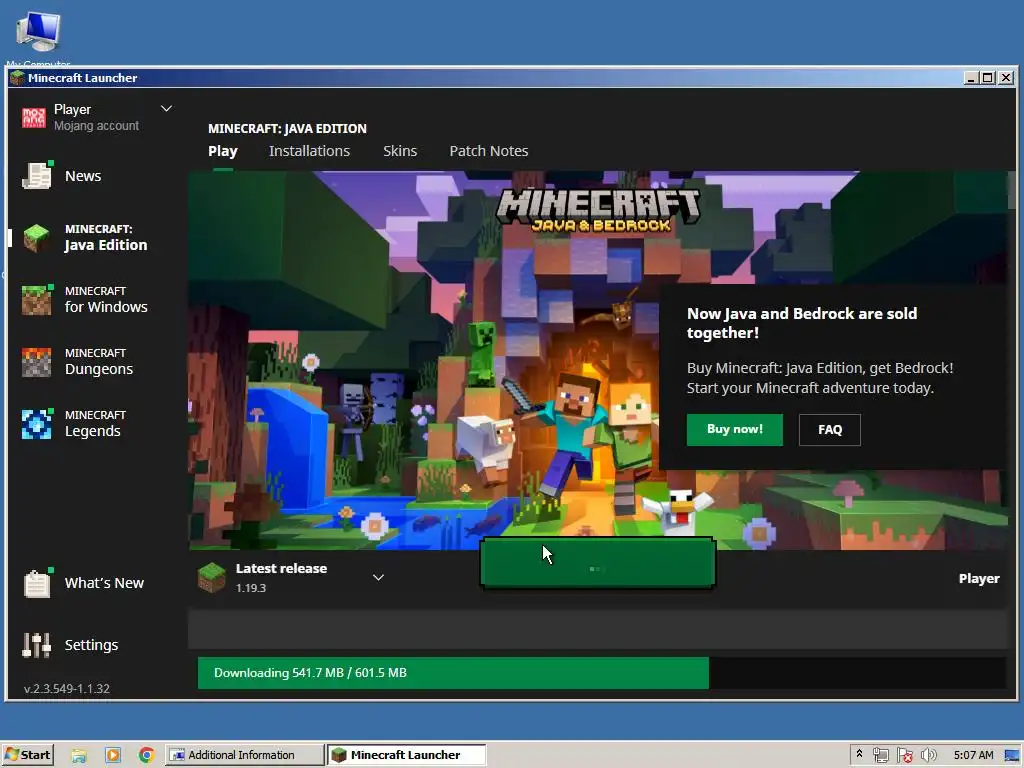The width and height of the screenshot is (1024, 768).
Task: Click the green loading Play button
Action: click(598, 564)
